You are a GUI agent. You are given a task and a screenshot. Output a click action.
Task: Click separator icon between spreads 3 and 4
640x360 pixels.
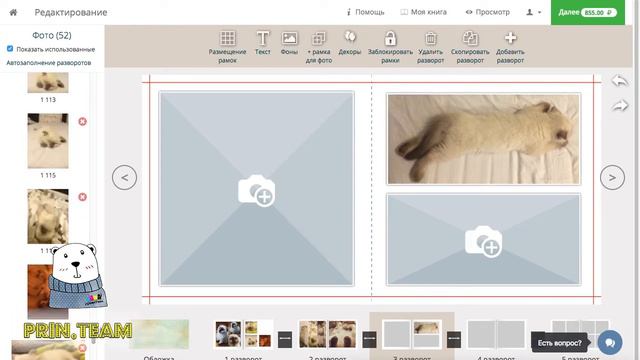point(454,339)
